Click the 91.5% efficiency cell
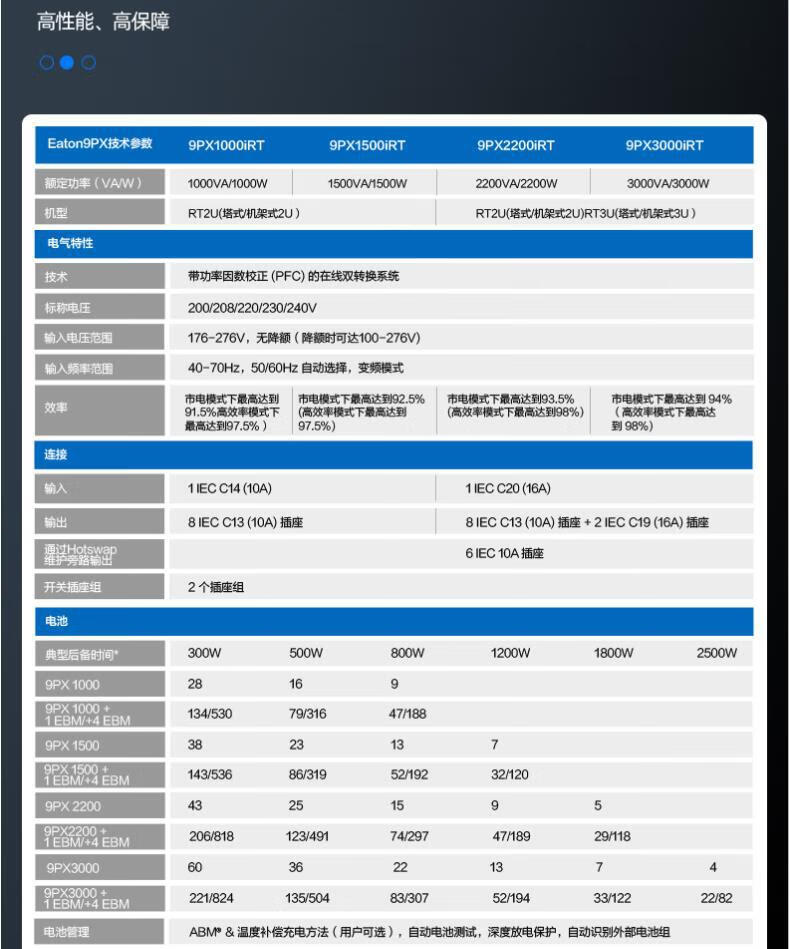The image size is (790, 949). [232, 412]
